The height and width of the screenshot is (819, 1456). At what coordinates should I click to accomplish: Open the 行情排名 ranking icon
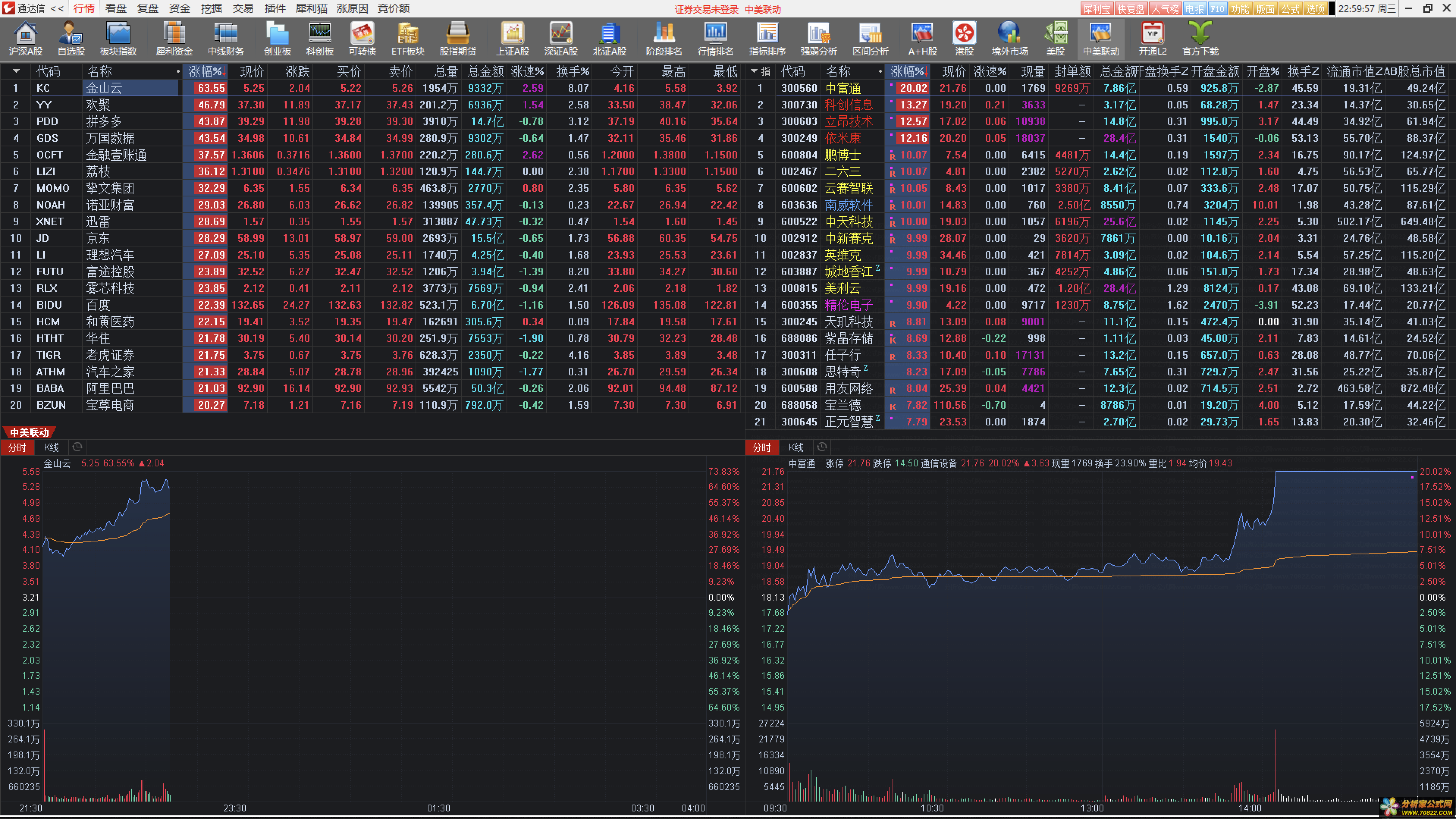(715, 39)
